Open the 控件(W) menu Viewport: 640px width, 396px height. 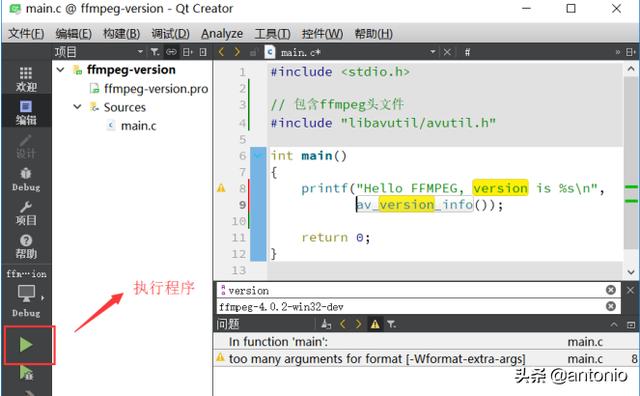click(x=322, y=33)
